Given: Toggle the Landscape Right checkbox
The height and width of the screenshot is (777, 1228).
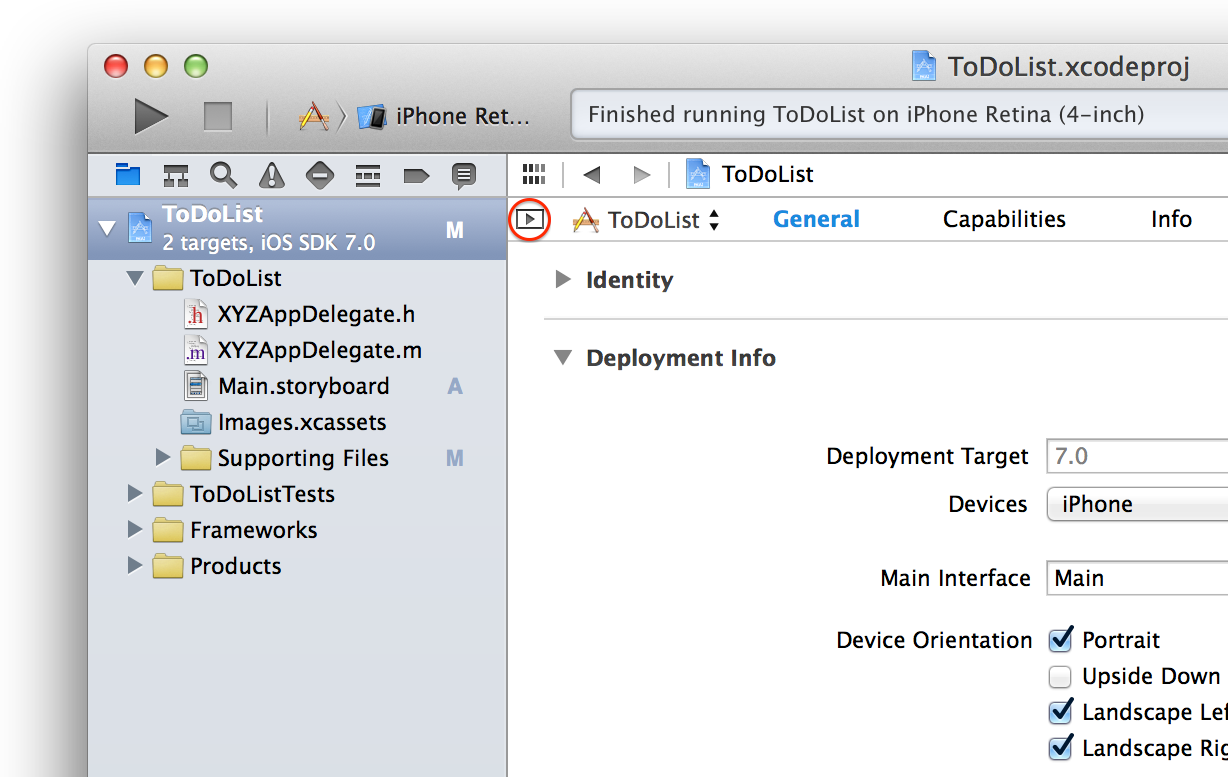Looking at the screenshot, I should click(x=1060, y=748).
